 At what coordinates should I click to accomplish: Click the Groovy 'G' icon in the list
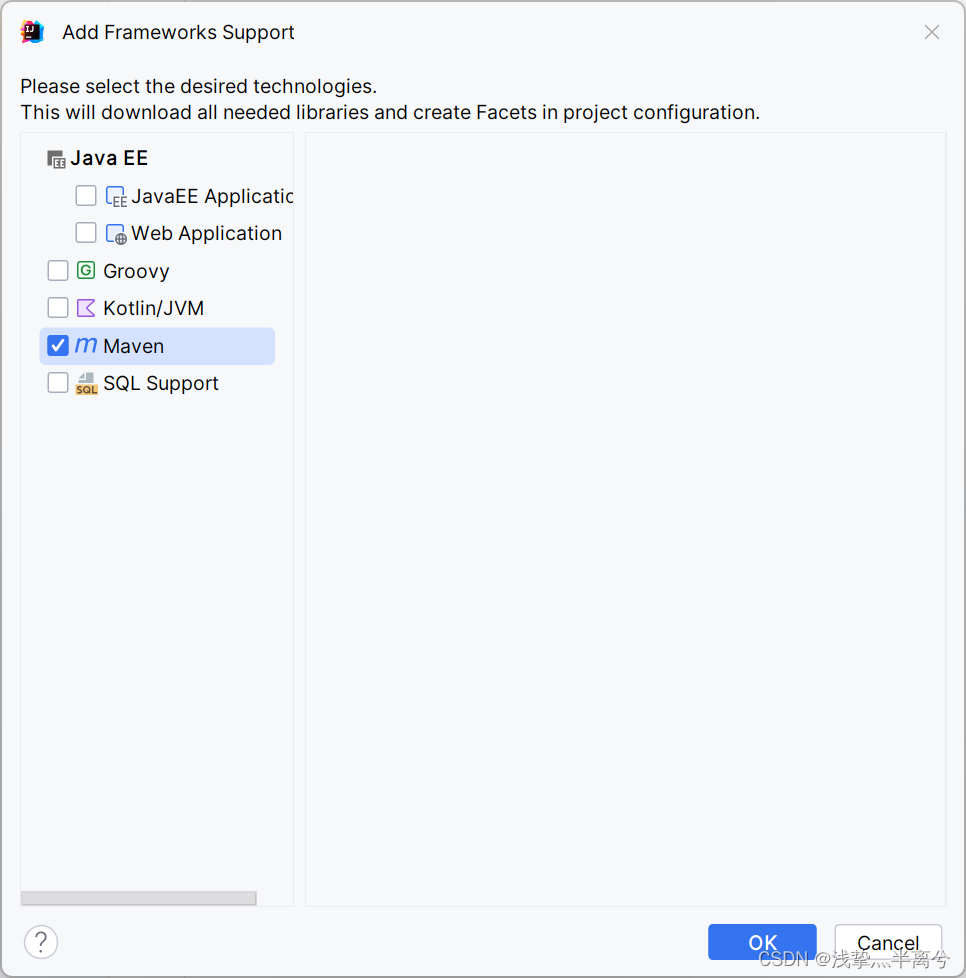pyautogui.click(x=84, y=270)
